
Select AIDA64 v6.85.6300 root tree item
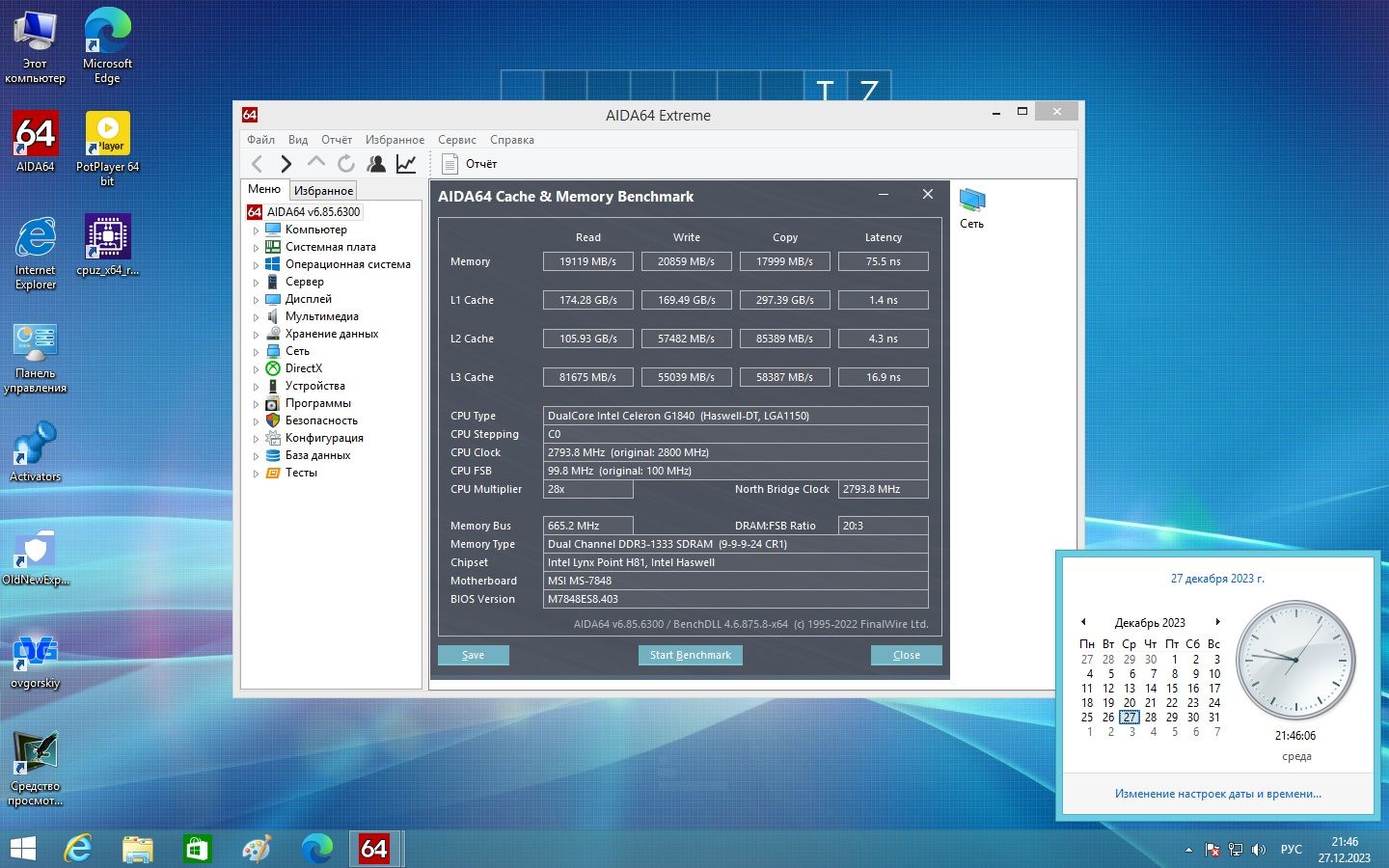(304, 212)
